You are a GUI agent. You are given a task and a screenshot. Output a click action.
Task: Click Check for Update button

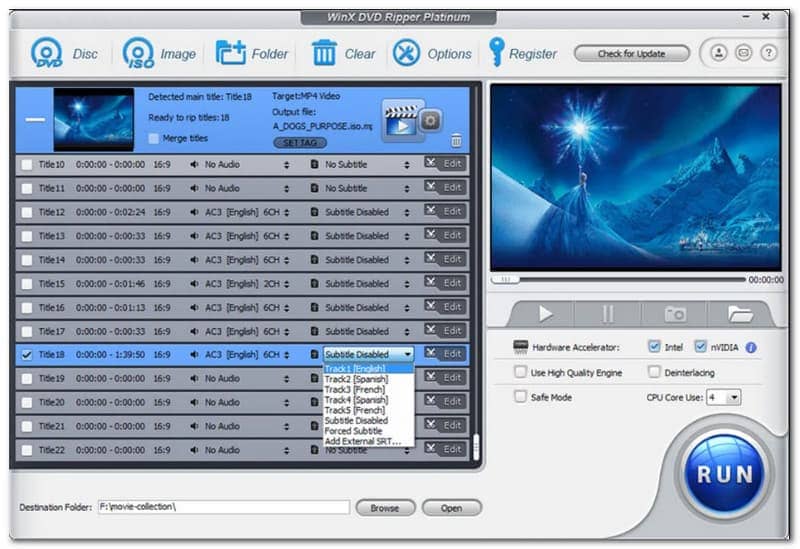click(632, 54)
